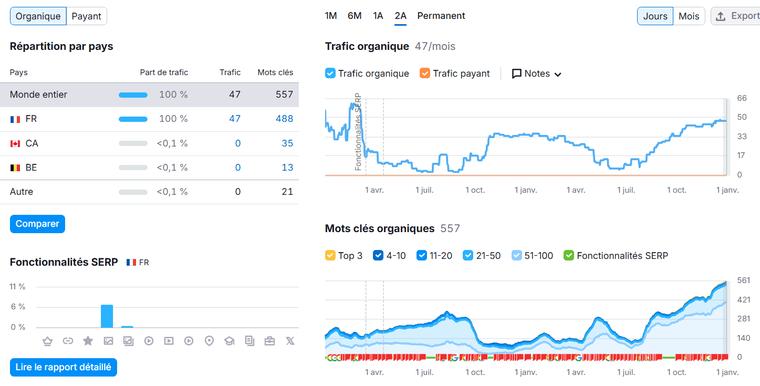Click the FR traffic share bar
Viewport: 760px width, 386px height.
click(133, 119)
